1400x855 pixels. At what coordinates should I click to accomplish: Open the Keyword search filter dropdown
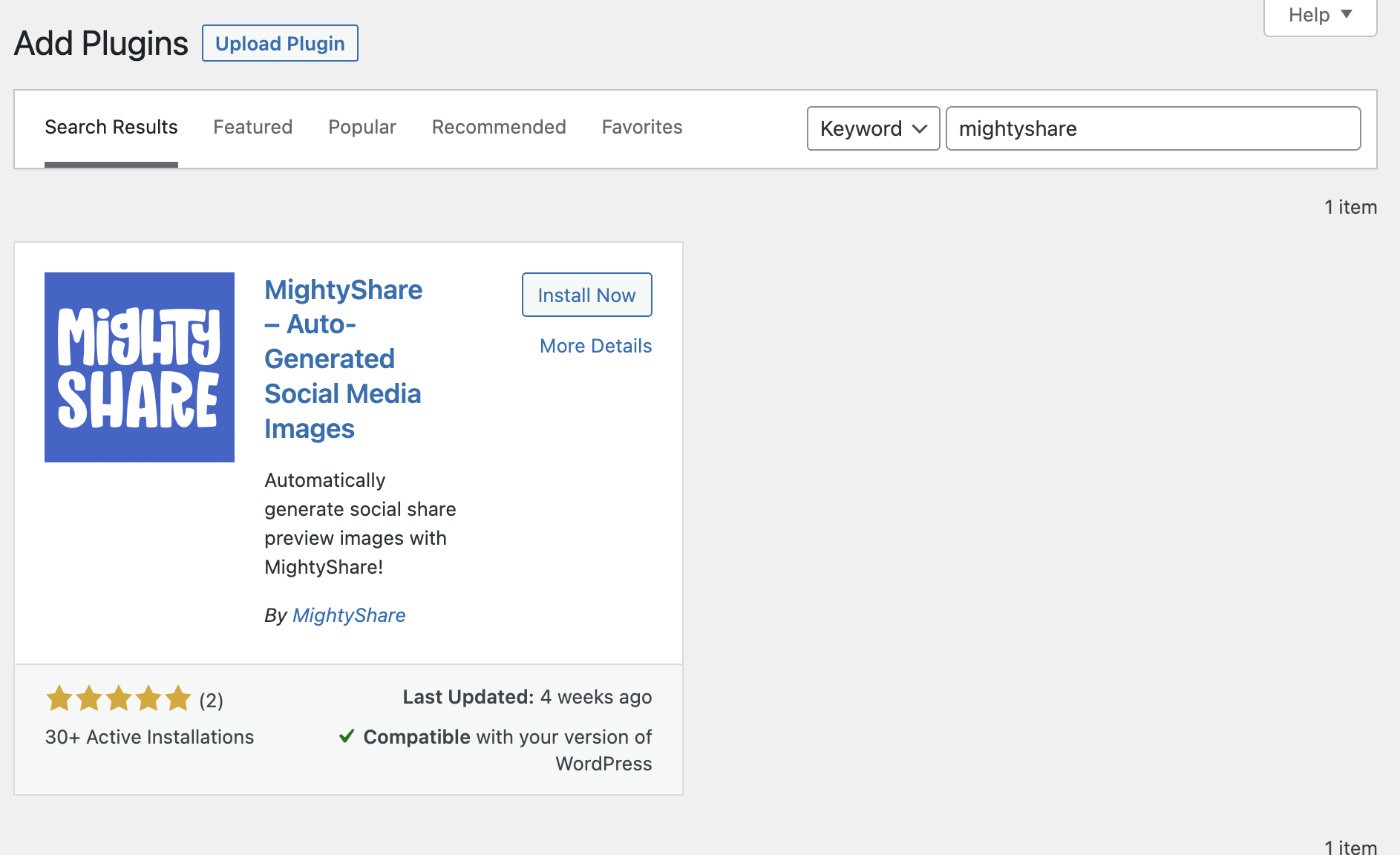pyautogui.click(x=873, y=128)
